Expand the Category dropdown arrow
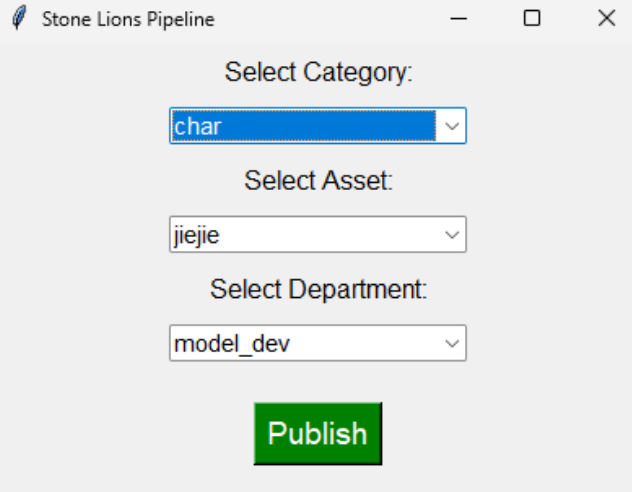The width and height of the screenshot is (632, 492). click(x=452, y=126)
